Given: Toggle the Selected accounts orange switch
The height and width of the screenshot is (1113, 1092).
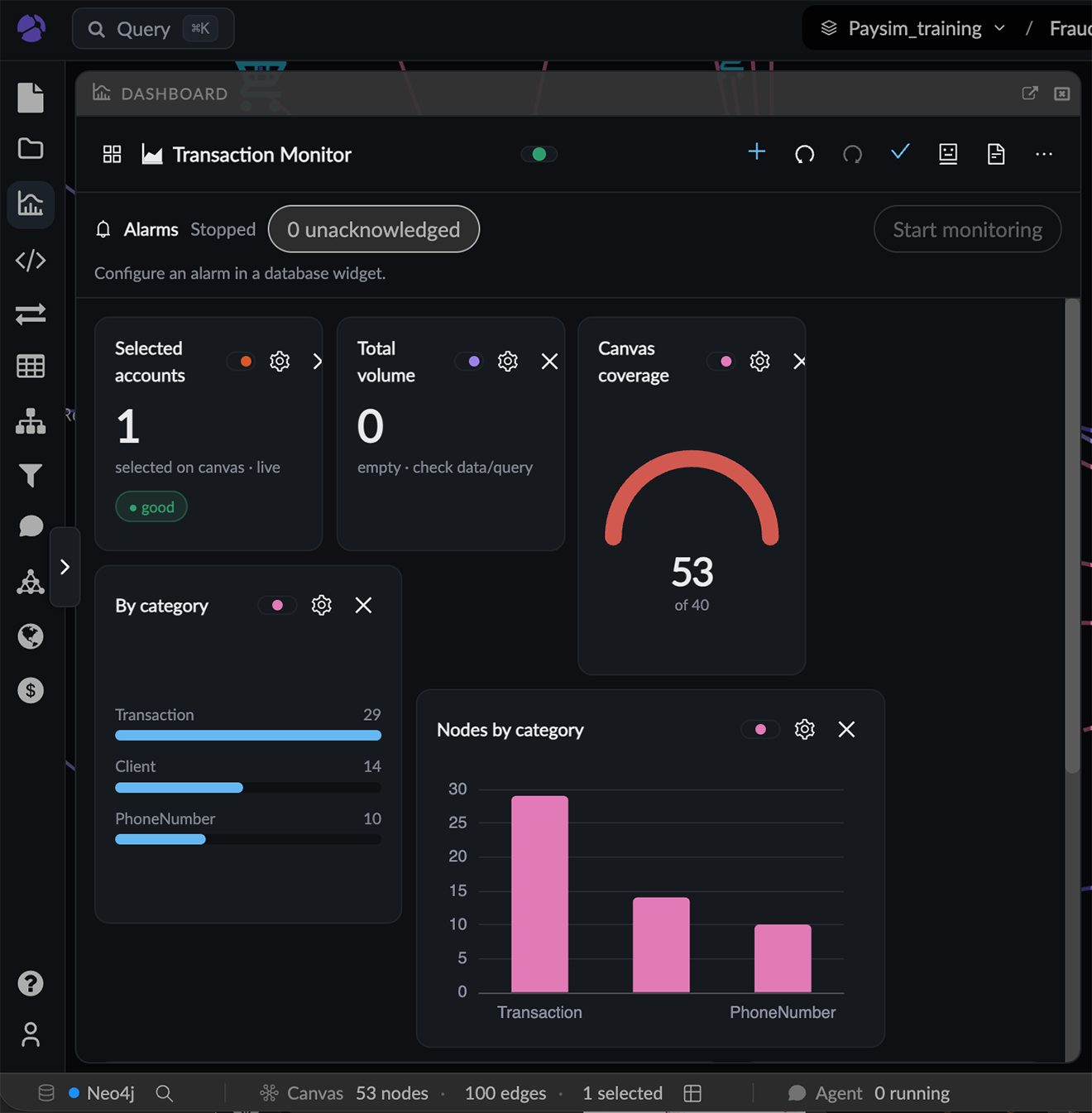Looking at the screenshot, I should (x=242, y=361).
